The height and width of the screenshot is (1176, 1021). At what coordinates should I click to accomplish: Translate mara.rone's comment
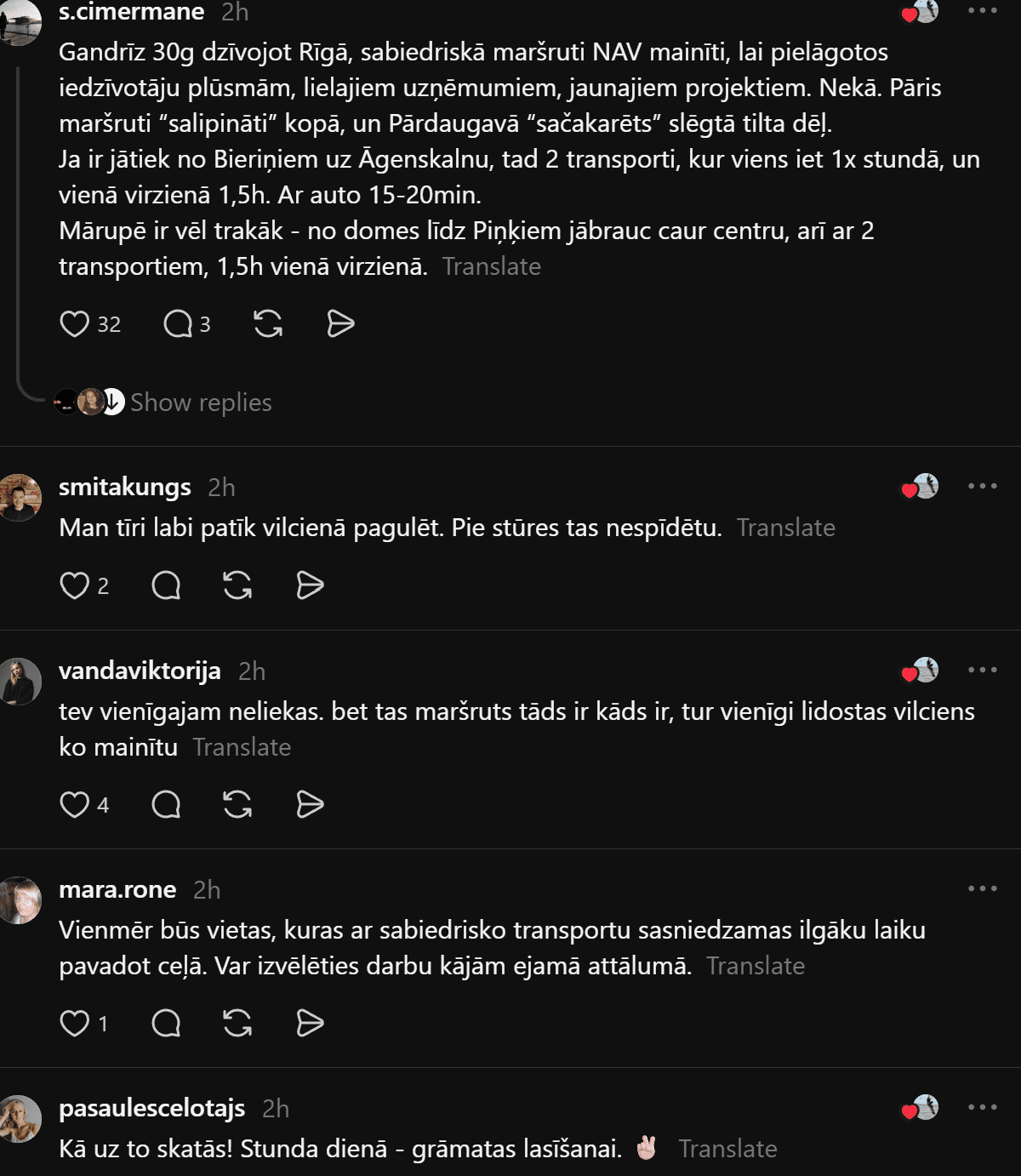click(756, 966)
